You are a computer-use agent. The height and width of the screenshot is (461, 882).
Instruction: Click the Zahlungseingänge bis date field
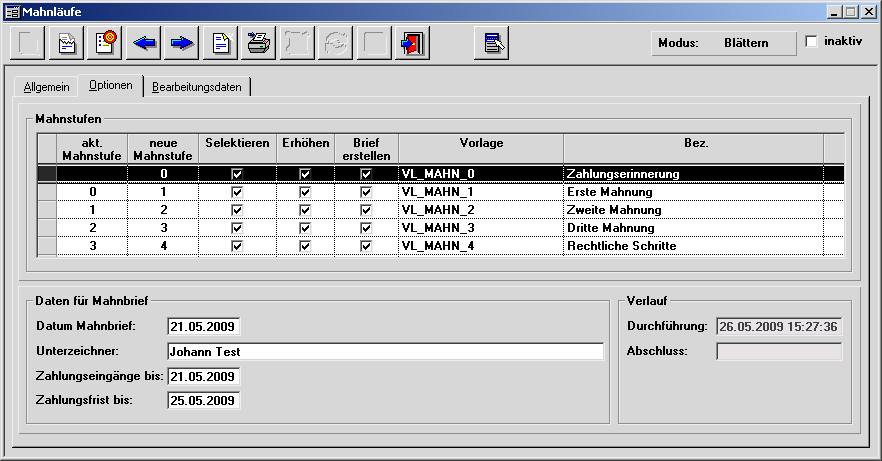[x=204, y=377]
